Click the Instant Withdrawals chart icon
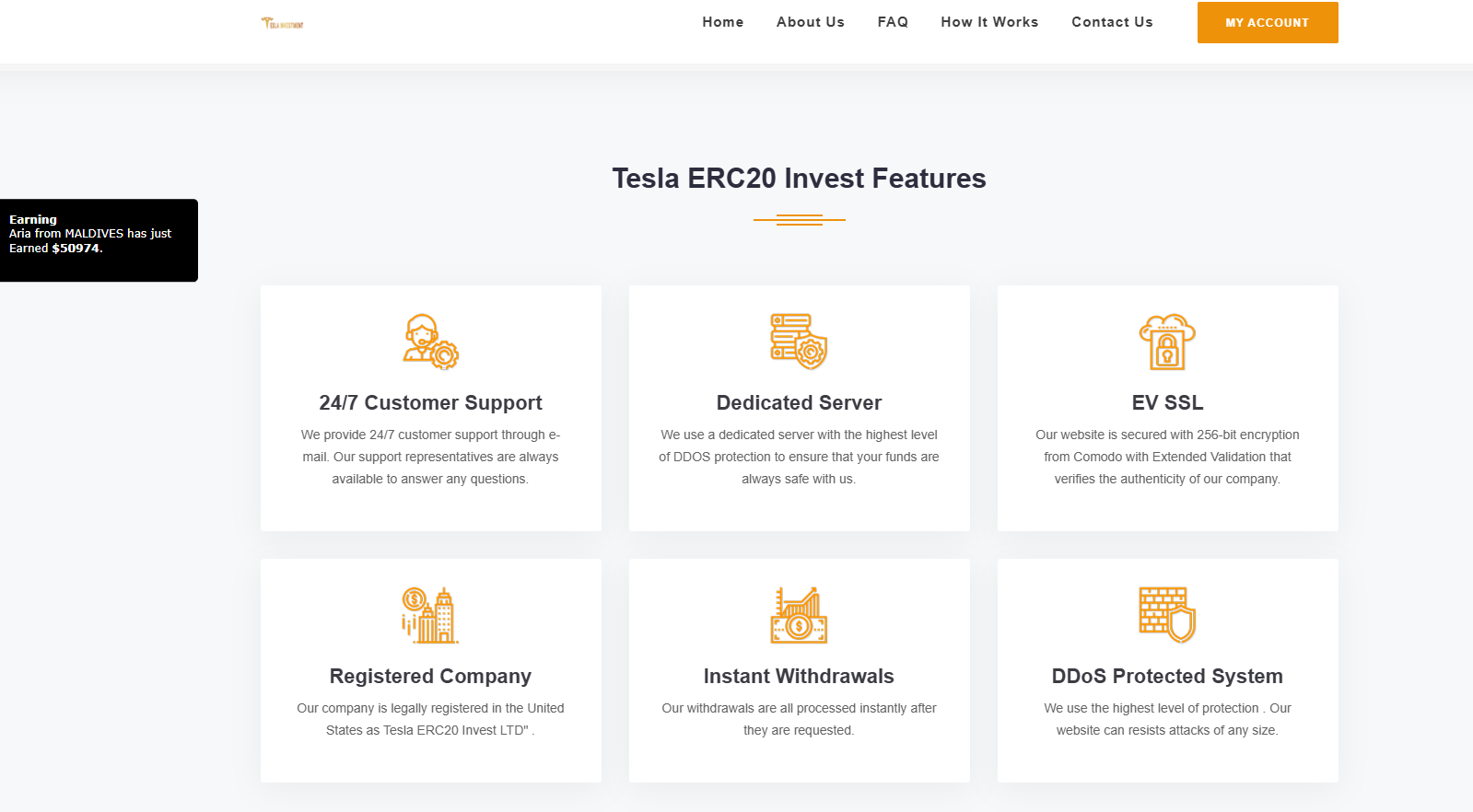1473x812 pixels. coord(799,615)
